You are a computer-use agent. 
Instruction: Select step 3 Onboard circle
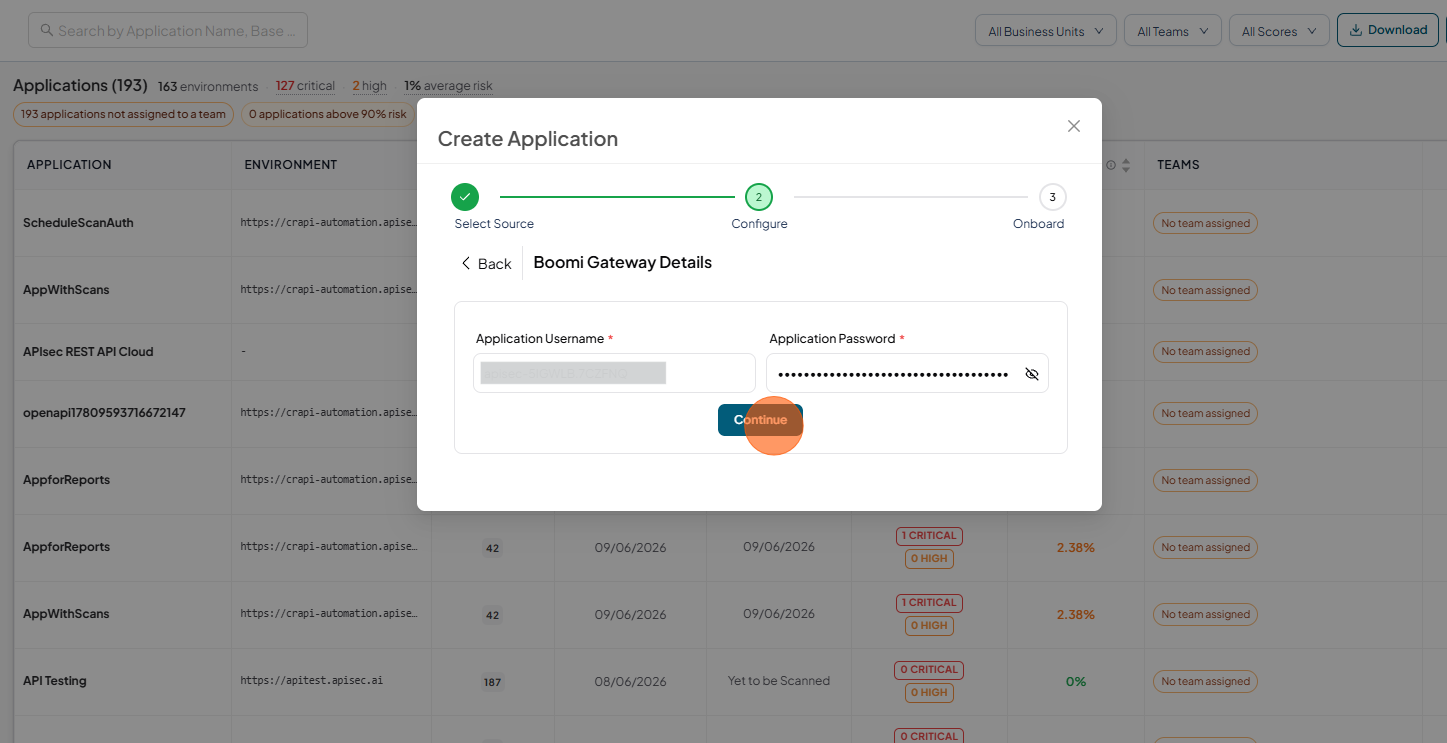tap(1052, 197)
